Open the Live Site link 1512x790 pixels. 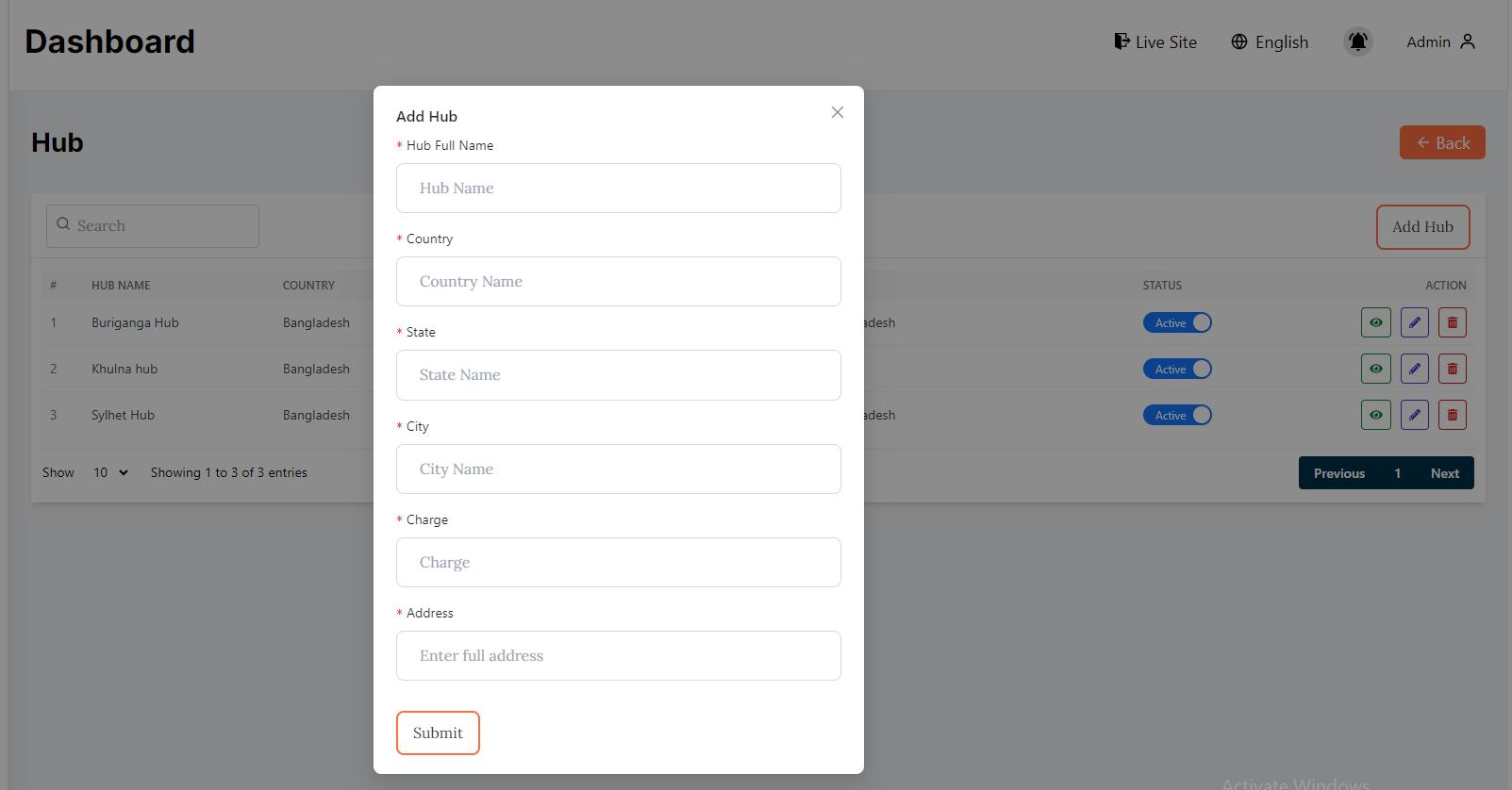point(1155,42)
